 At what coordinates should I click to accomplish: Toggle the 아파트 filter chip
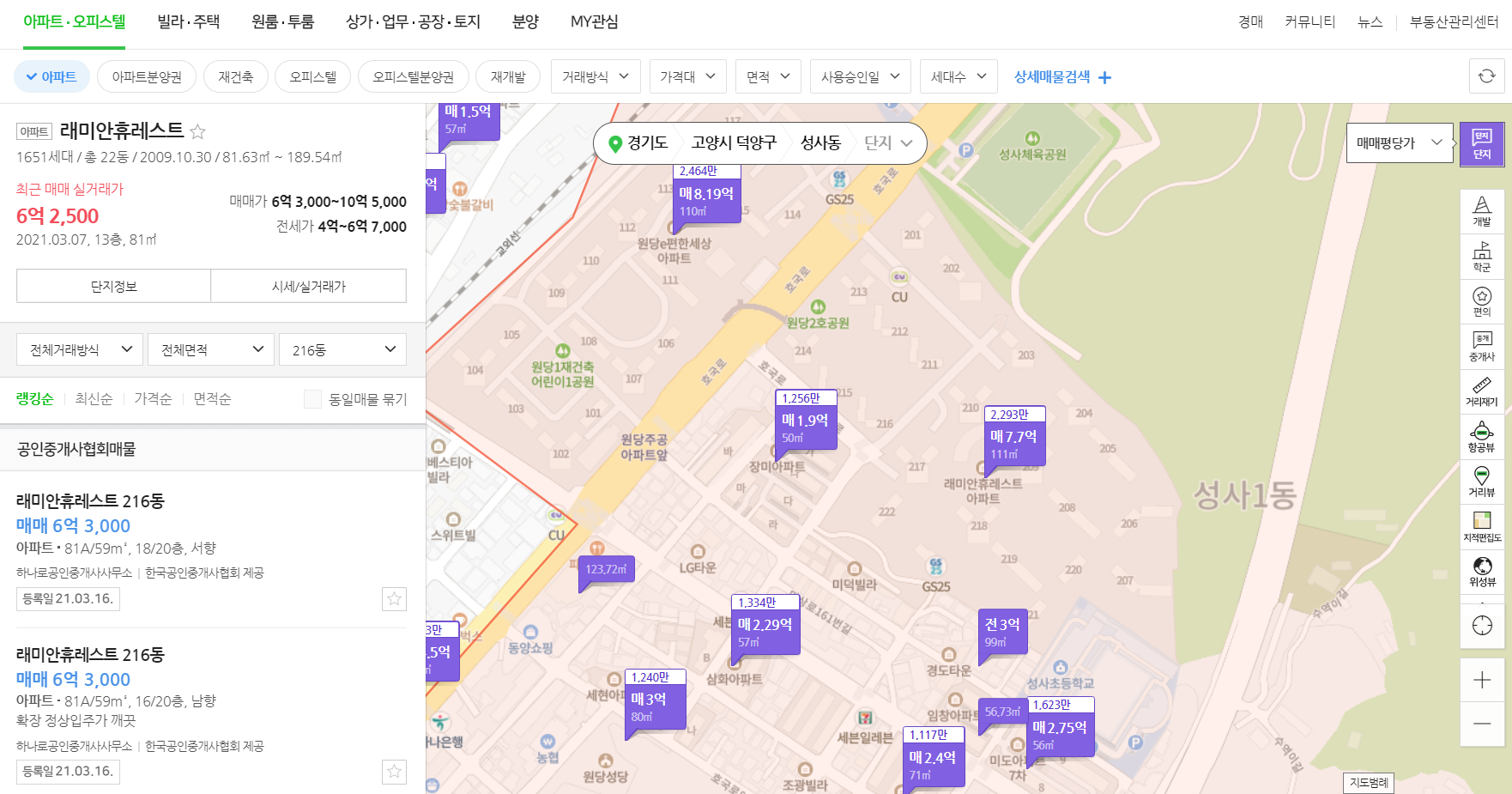(x=51, y=76)
